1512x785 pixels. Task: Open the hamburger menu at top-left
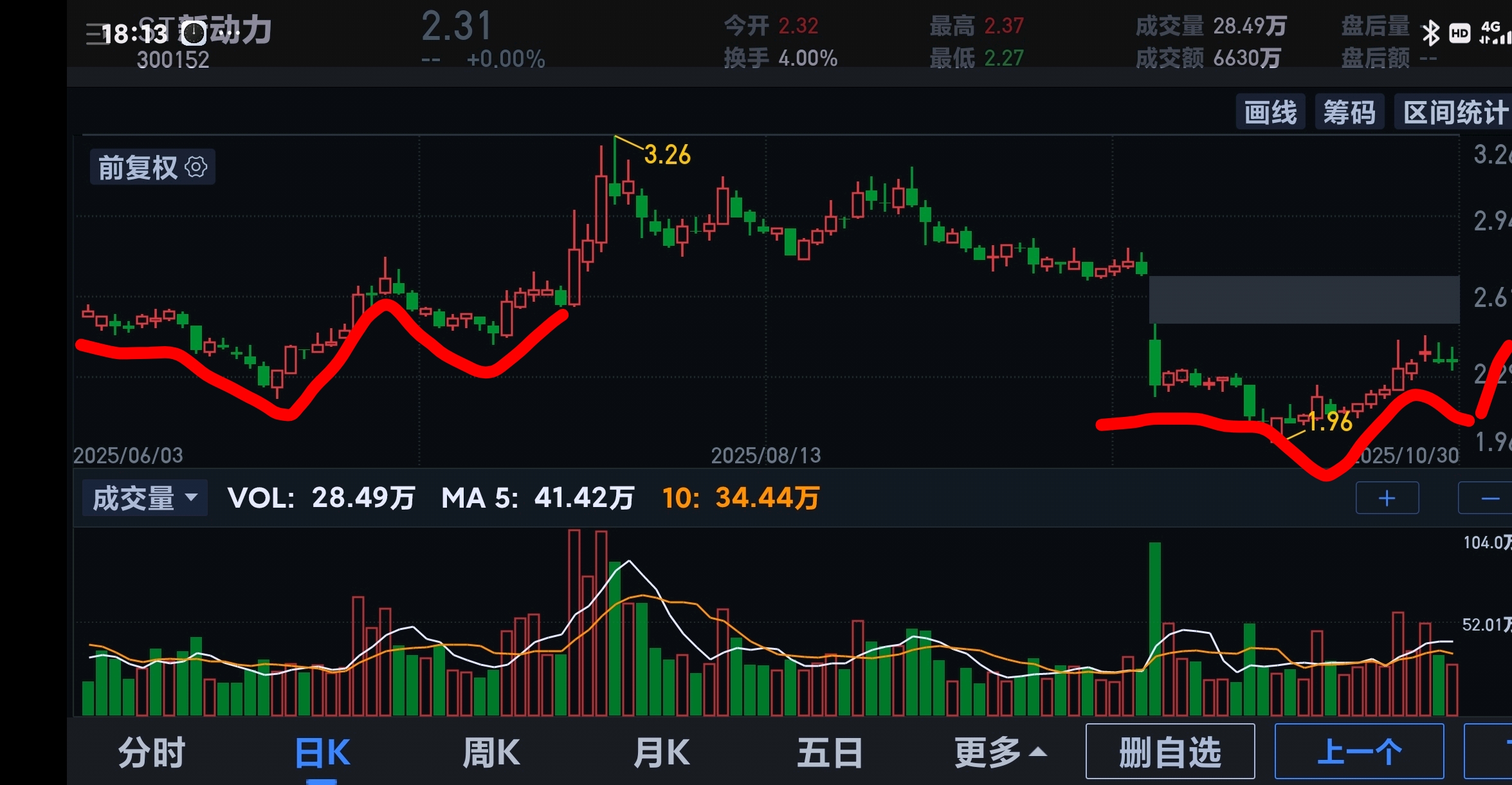pyautogui.click(x=95, y=33)
